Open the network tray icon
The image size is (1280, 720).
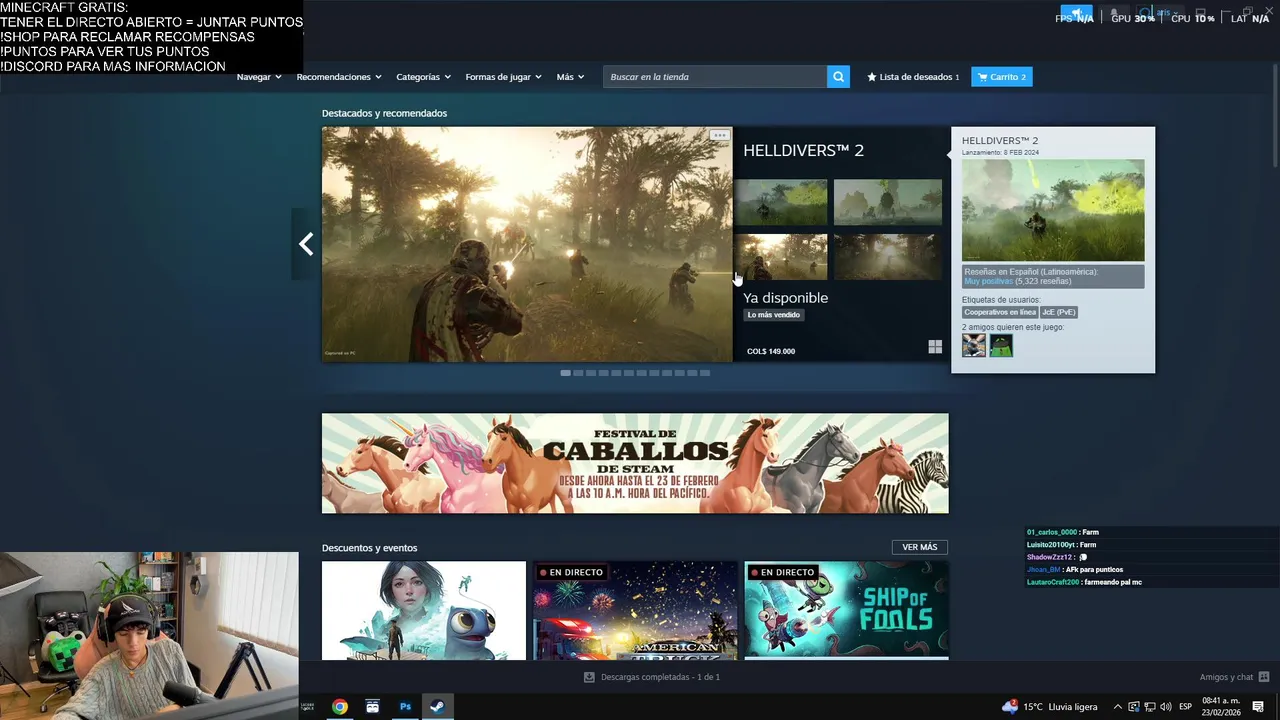(x=1149, y=706)
